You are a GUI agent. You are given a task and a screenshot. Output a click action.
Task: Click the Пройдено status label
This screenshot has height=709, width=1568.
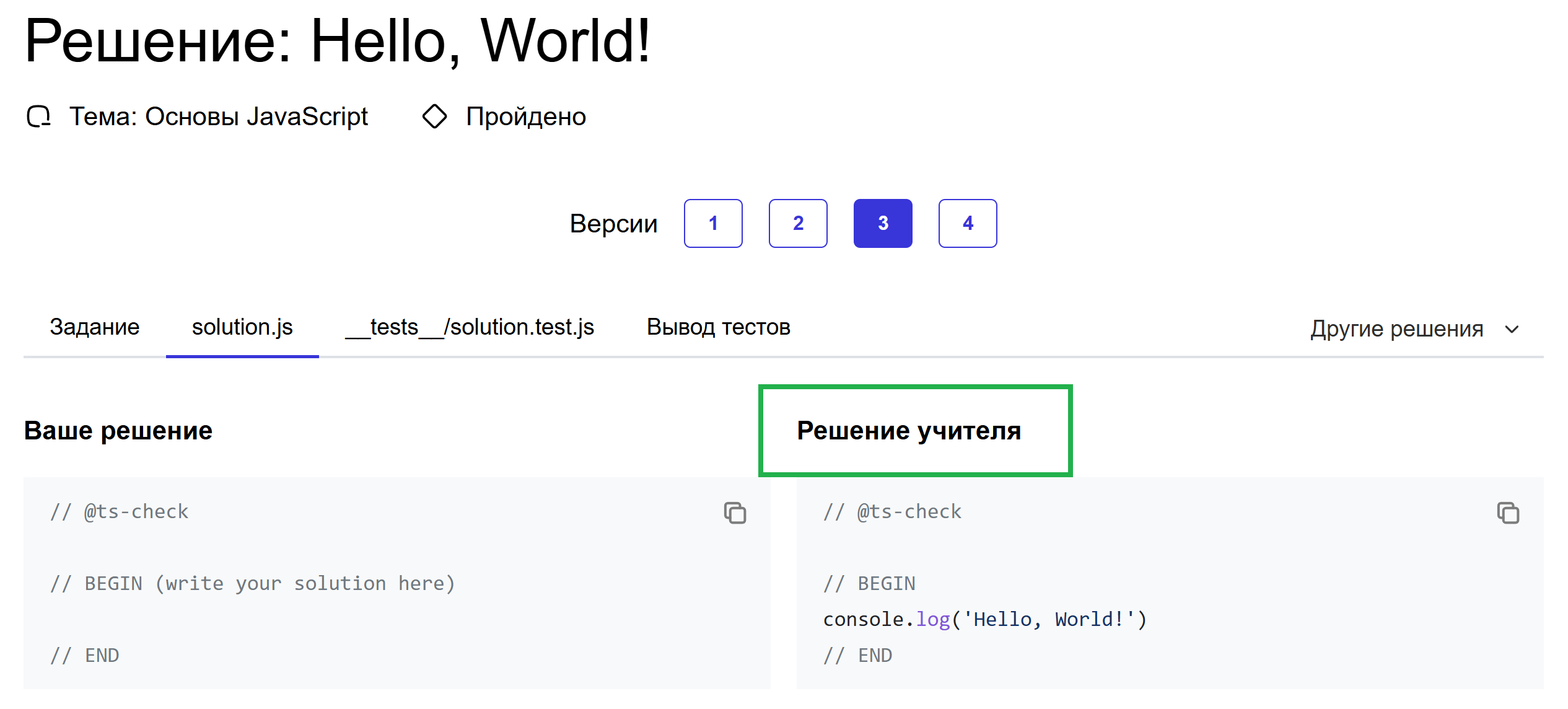526,117
